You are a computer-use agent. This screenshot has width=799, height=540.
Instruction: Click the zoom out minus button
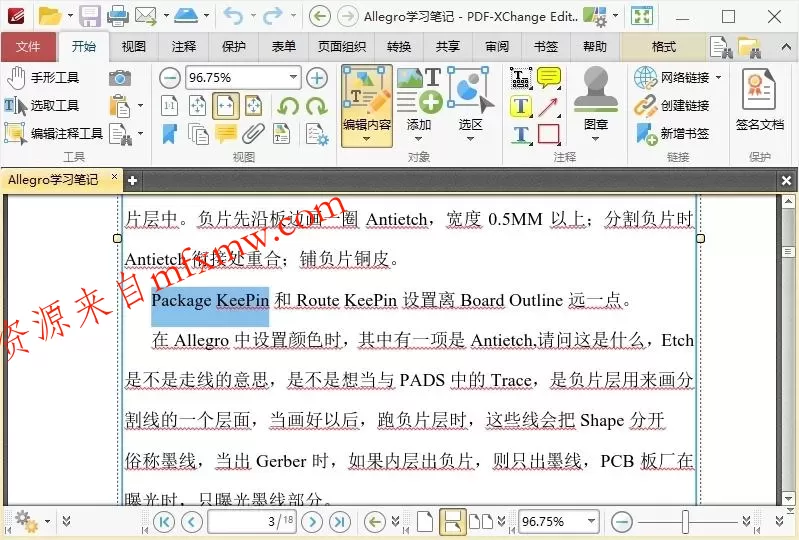click(170, 78)
